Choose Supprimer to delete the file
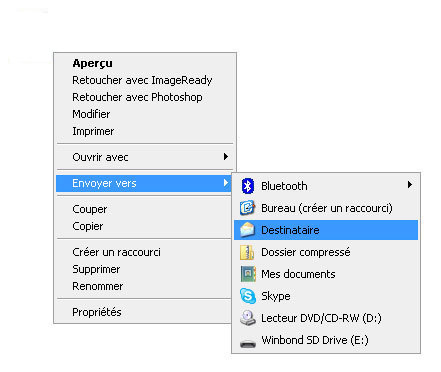The width and height of the screenshot is (441, 372). point(96,269)
